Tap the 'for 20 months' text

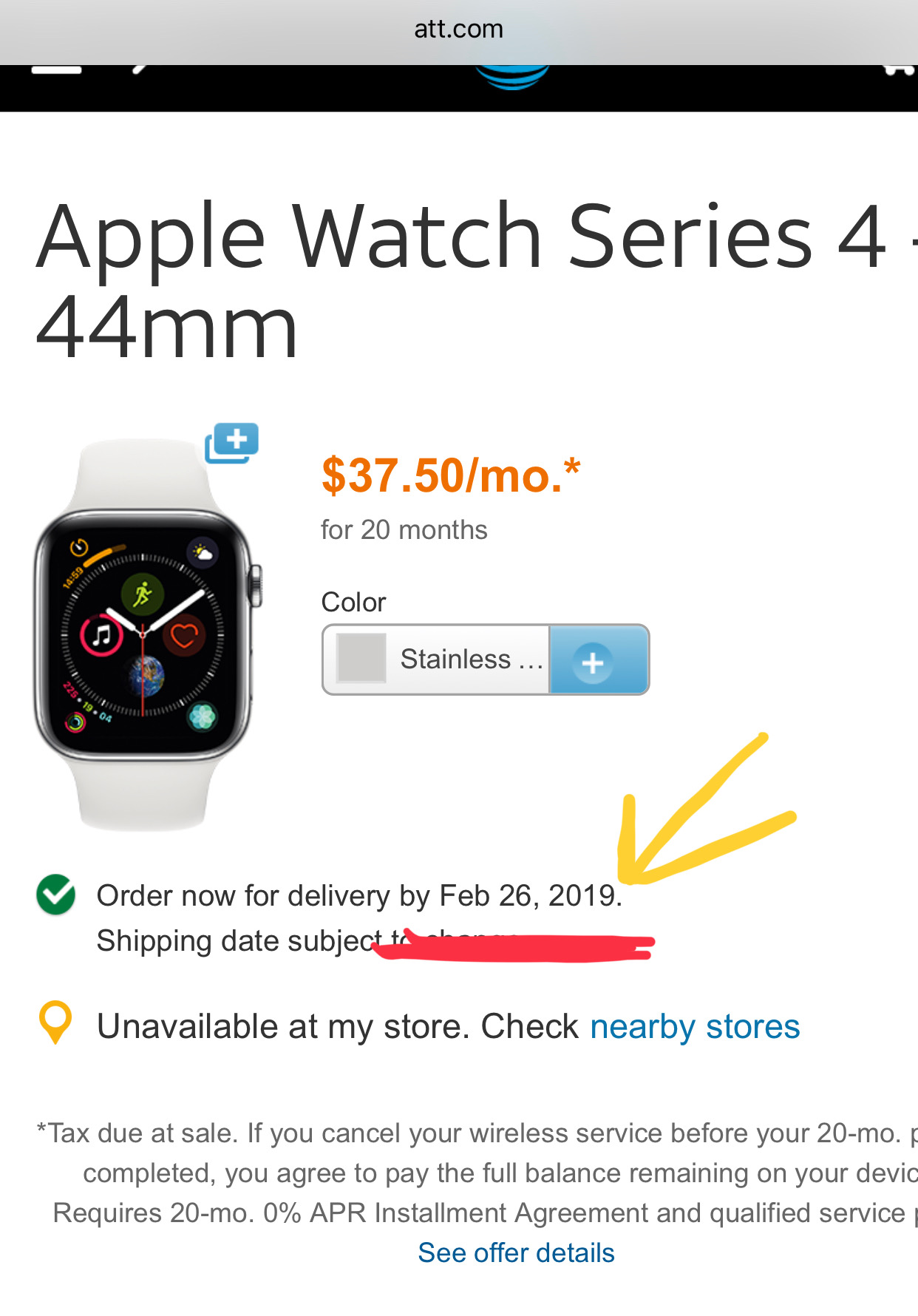tap(404, 530)
